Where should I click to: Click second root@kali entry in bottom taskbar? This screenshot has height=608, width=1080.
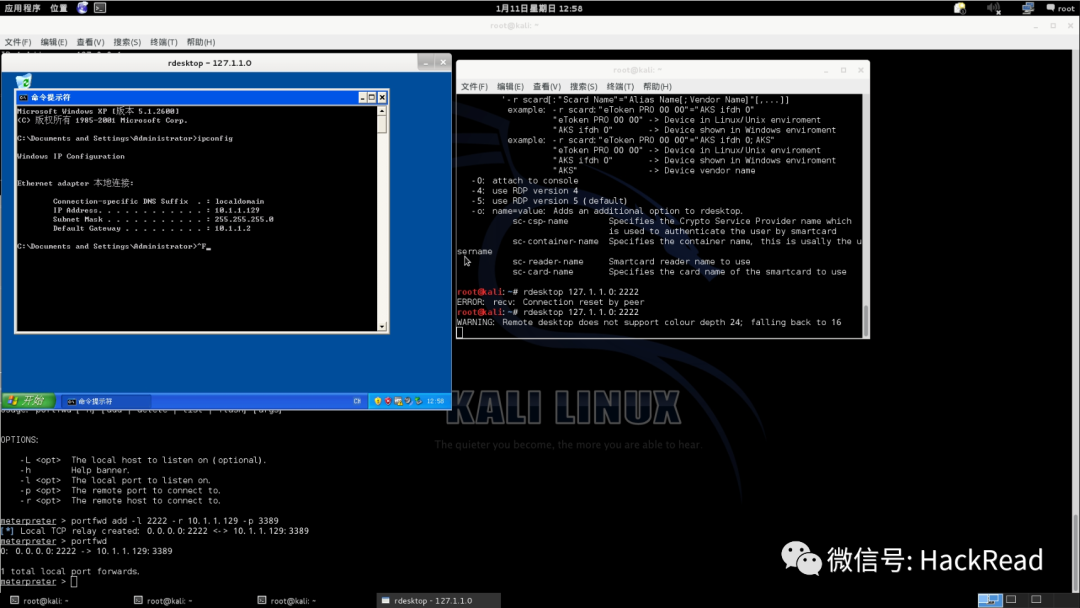(189, 600)
